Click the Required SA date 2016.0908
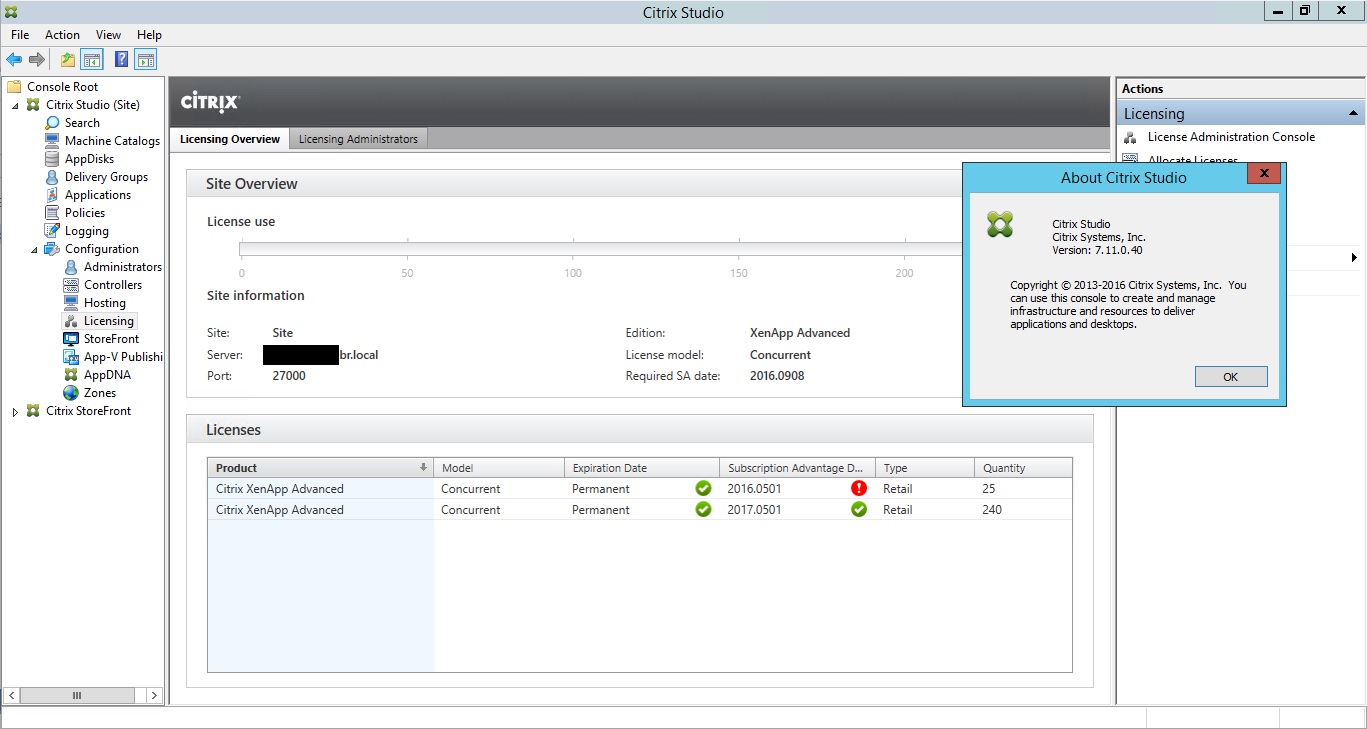The image size is (1367, 729). [x=777, y=376]
